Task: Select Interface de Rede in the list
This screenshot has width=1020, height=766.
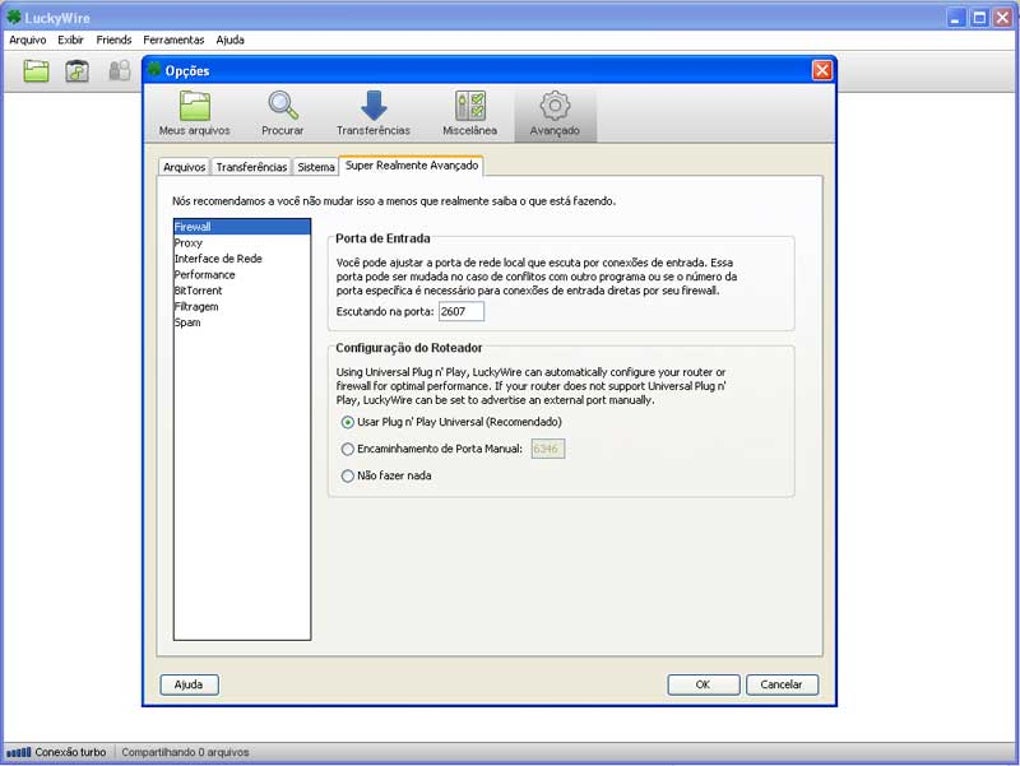Action: [242, 259]
